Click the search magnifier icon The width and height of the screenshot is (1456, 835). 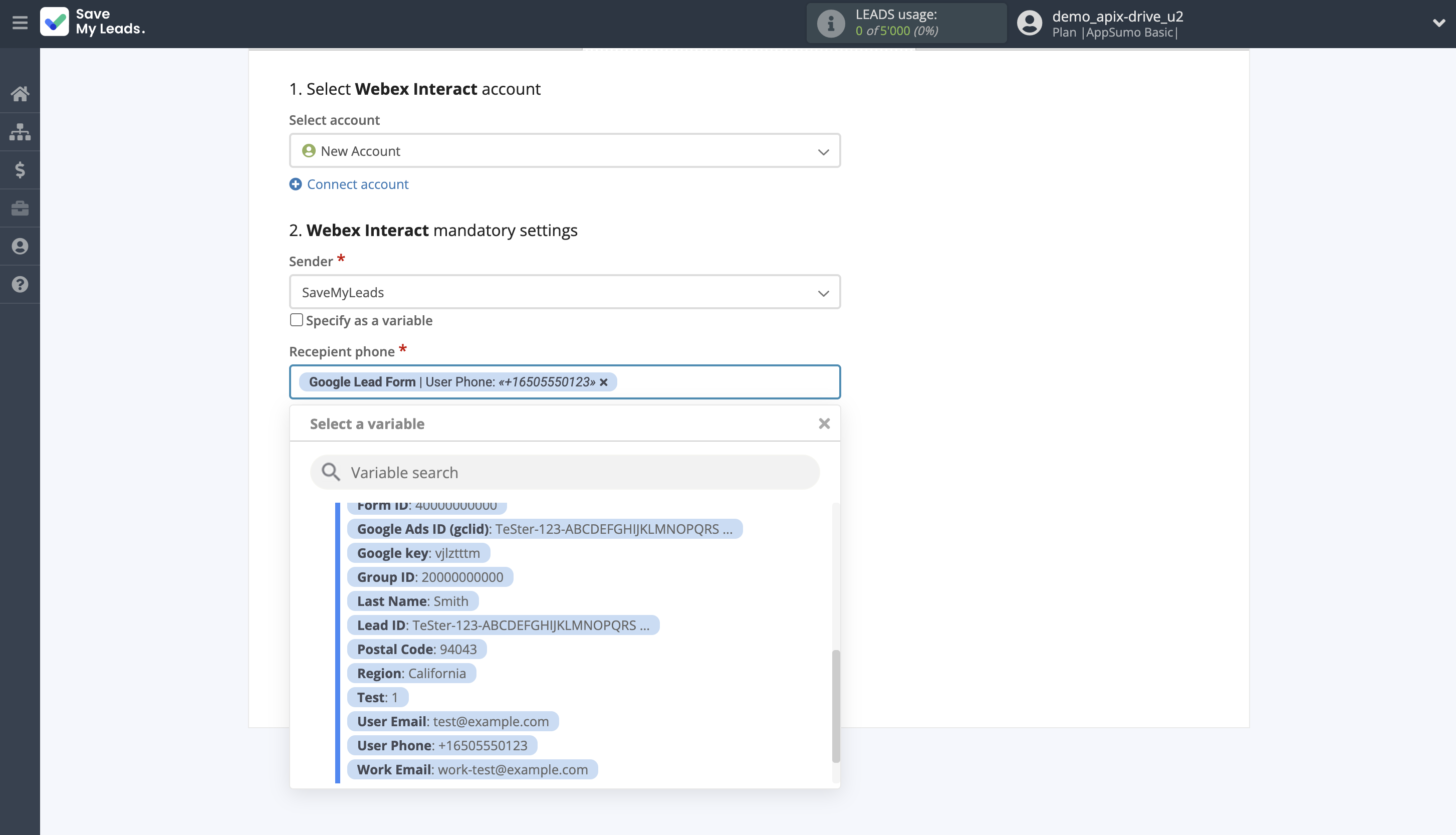coord(330,473)
